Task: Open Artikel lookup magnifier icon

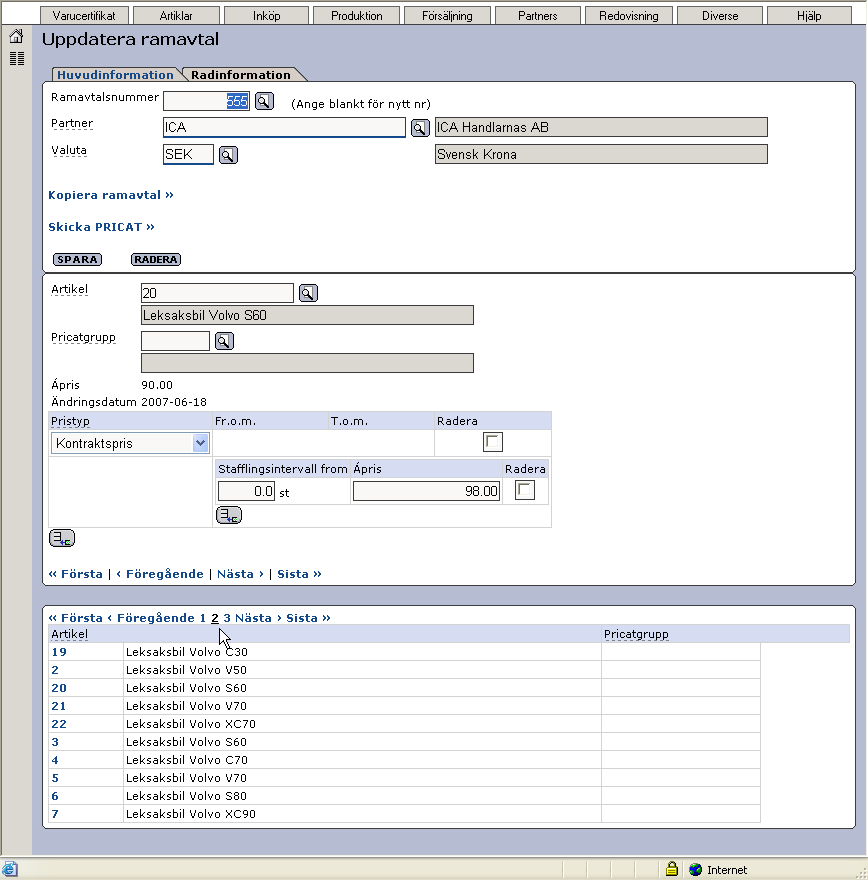Action: point(308,293)
